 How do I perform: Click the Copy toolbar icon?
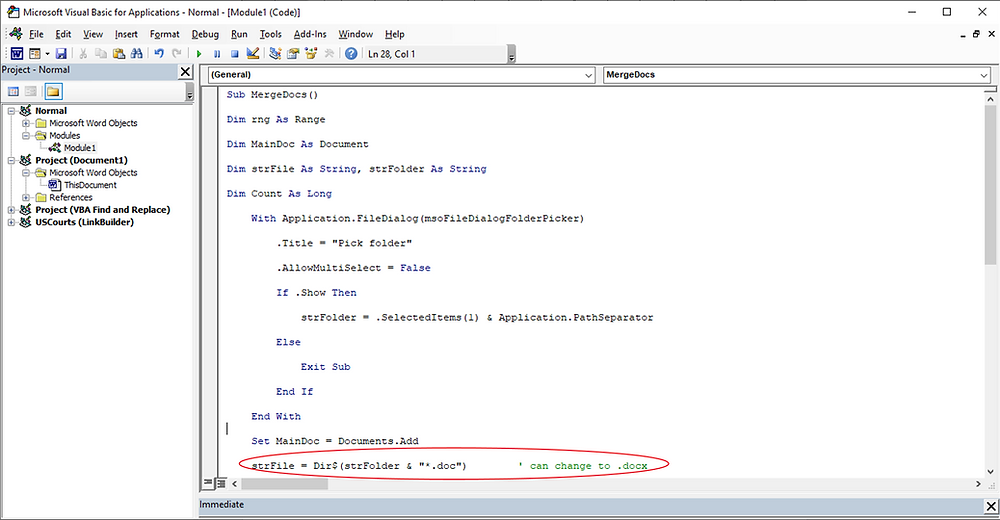[x=101, y=54]
